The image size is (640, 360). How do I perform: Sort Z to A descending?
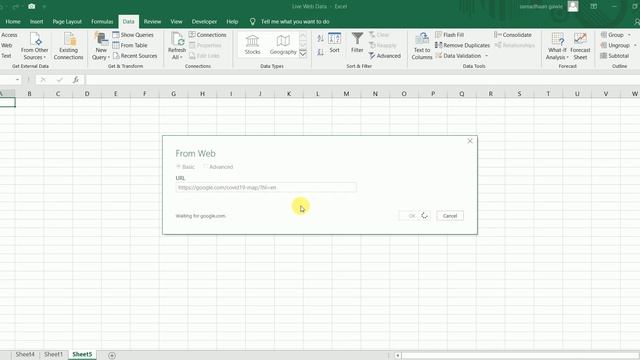320,52
